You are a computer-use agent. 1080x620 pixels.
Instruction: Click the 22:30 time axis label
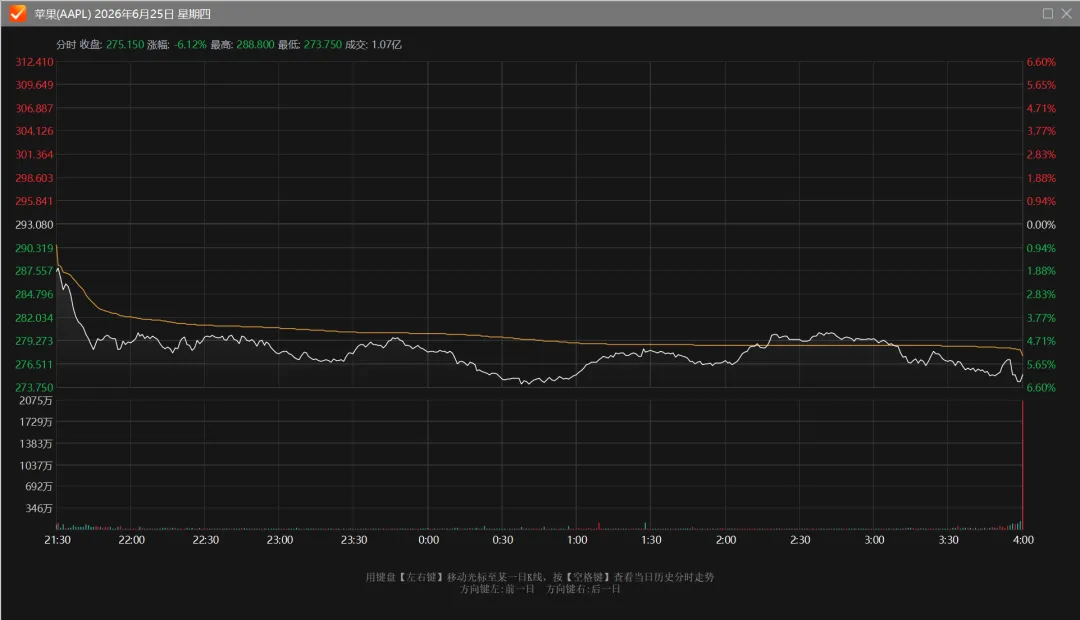point(206,540)
